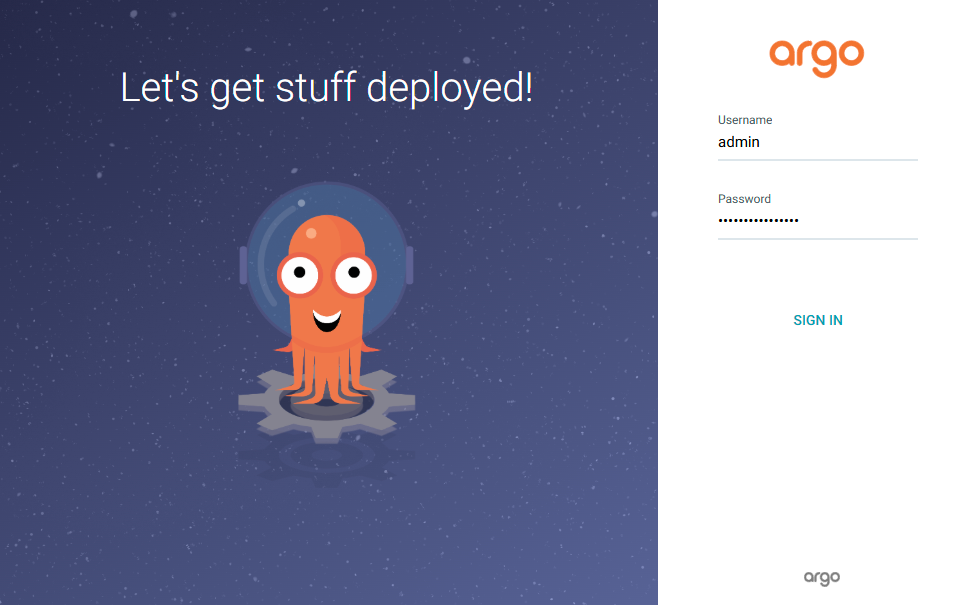
Task: Click the 'Let's get stuff deployed!' heading
Action: [326, 88]
